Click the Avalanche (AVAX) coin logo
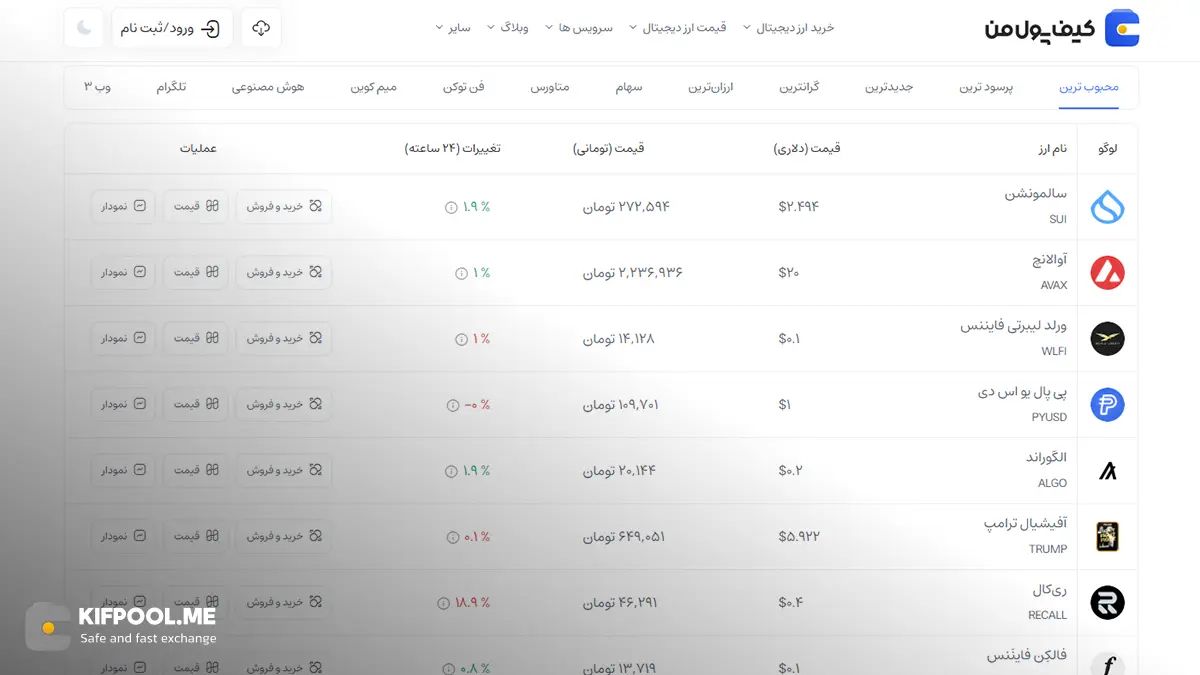The width and height of the screenshot is (1200, 675). [x=1107, y=272]
